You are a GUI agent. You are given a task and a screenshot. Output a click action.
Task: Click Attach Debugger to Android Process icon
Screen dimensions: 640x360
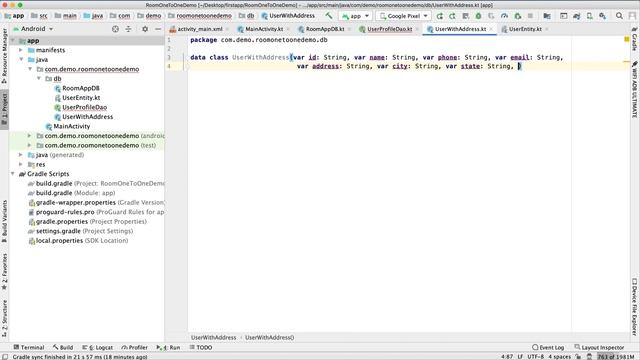(518, 16)
